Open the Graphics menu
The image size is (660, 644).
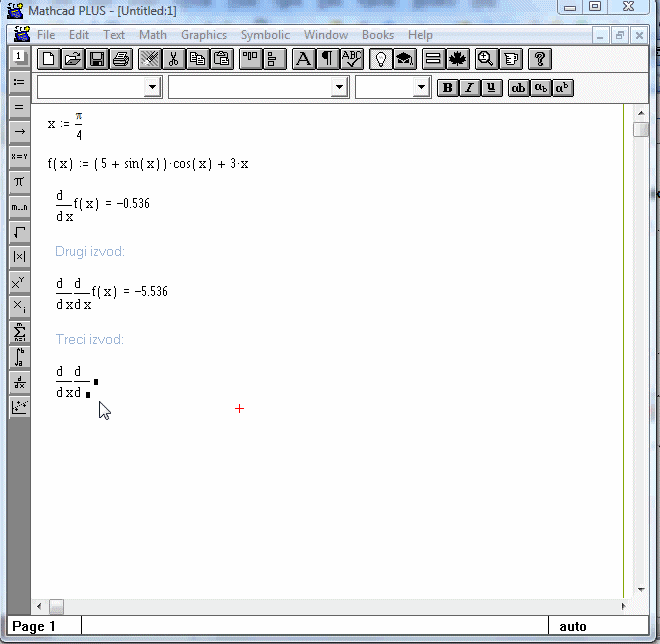coord(203,35)
